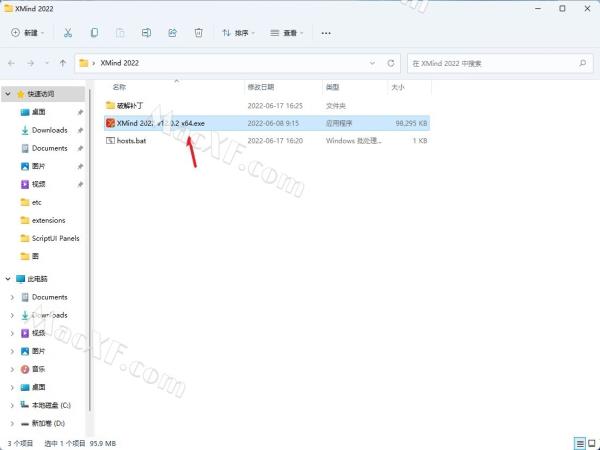Click the Delete trash icon

pyautogui.click(x=198, y=33)
